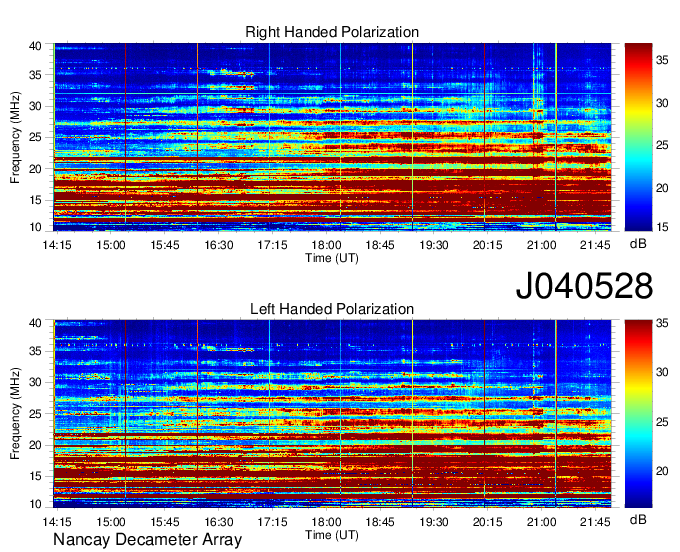
Task: Click 15:00 tick on Left Handed time axis
Action: click(x=111, y=522)
